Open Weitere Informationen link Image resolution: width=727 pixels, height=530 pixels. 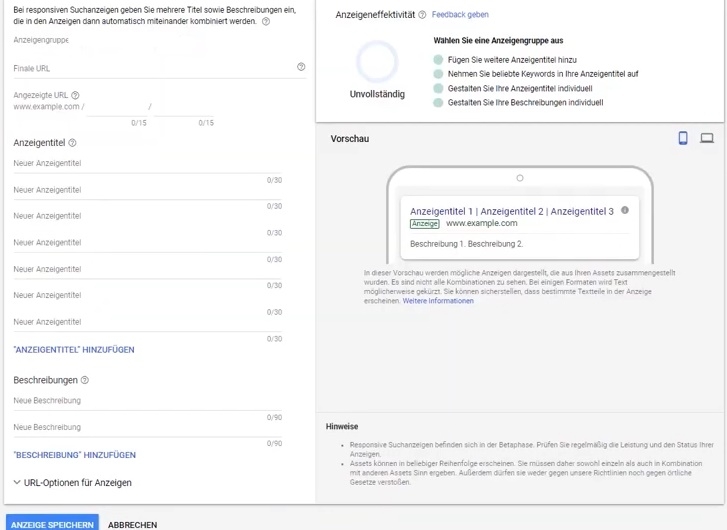[x=438, y=301]
